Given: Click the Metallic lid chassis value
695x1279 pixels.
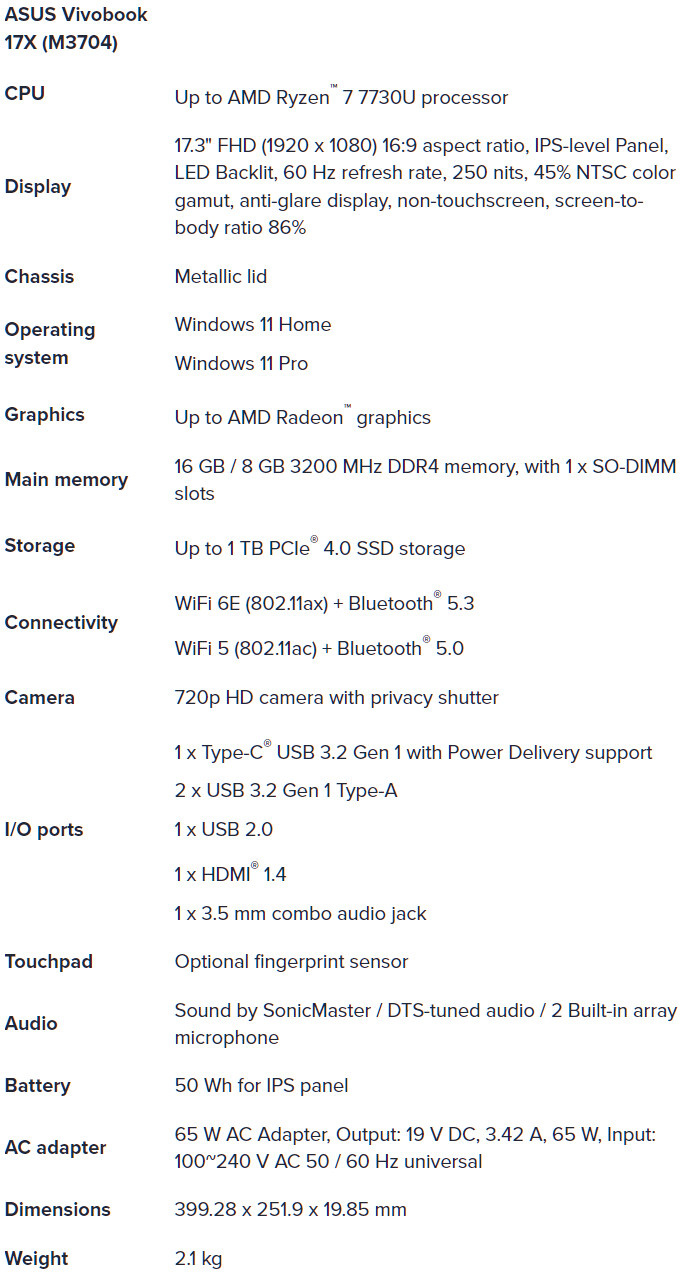Looking at the screenshot, I should coord(221,277).
